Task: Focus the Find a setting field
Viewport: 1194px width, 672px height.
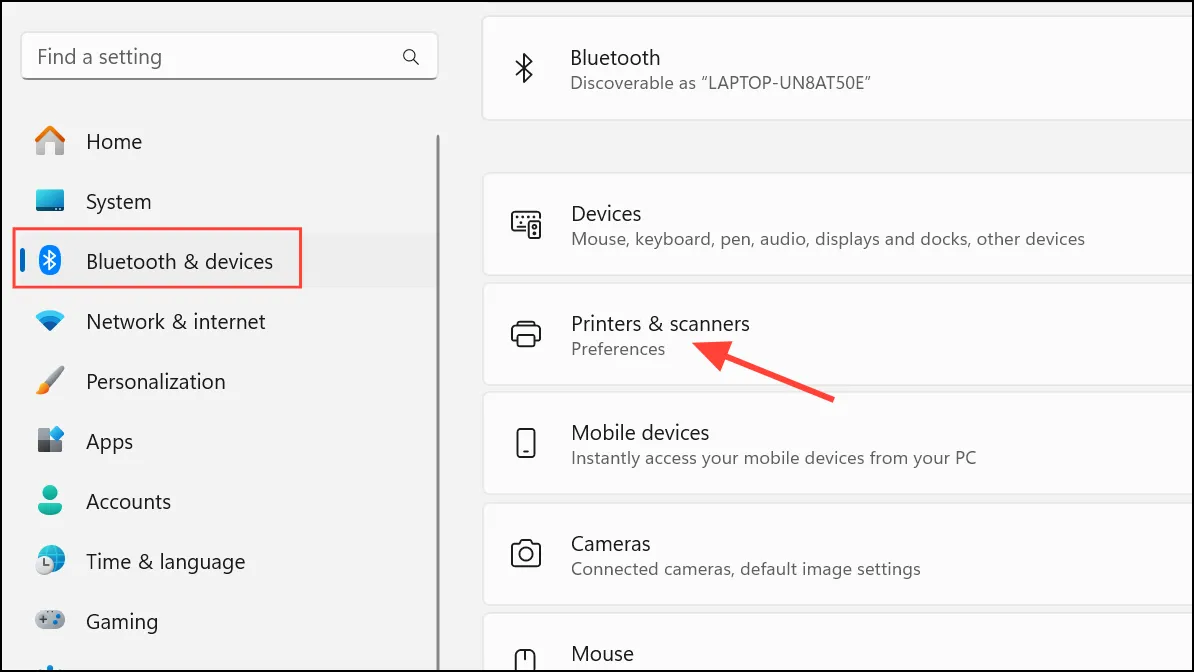Action: pyautogui.click(x=229, y=56)
